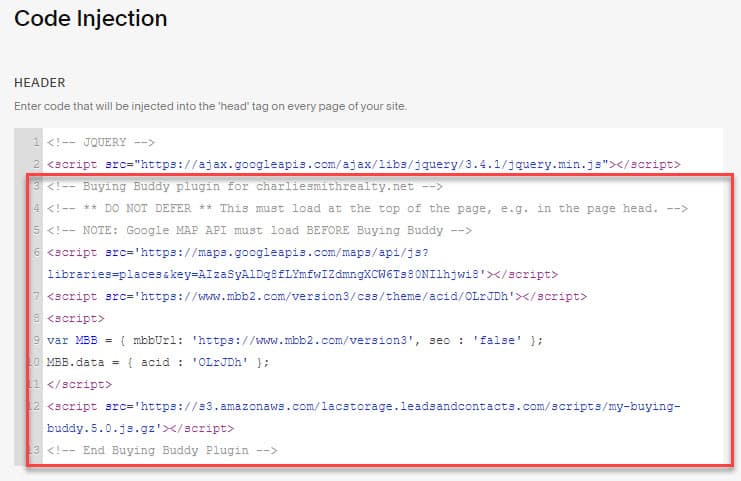Screen dimensions: 741x481
Task: Click the MBB.data acid assignment line
Action: click(158, 362)
